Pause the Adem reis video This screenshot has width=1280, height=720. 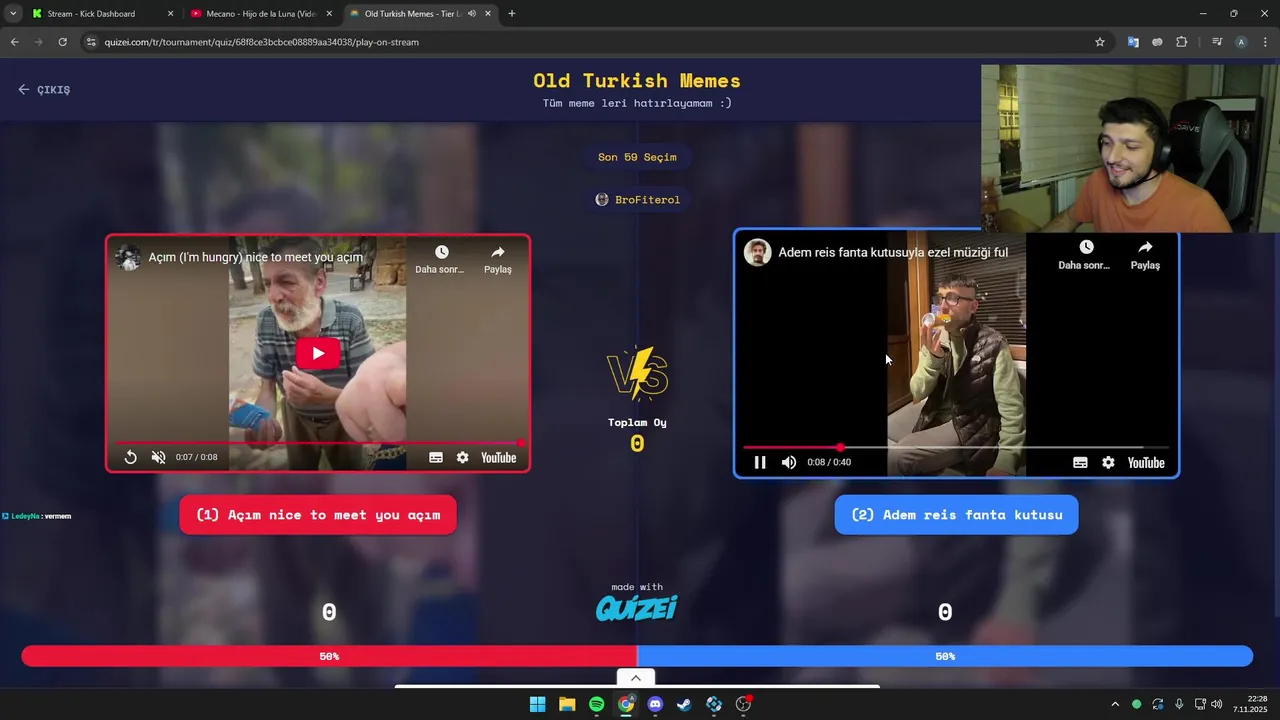[760, 462]
